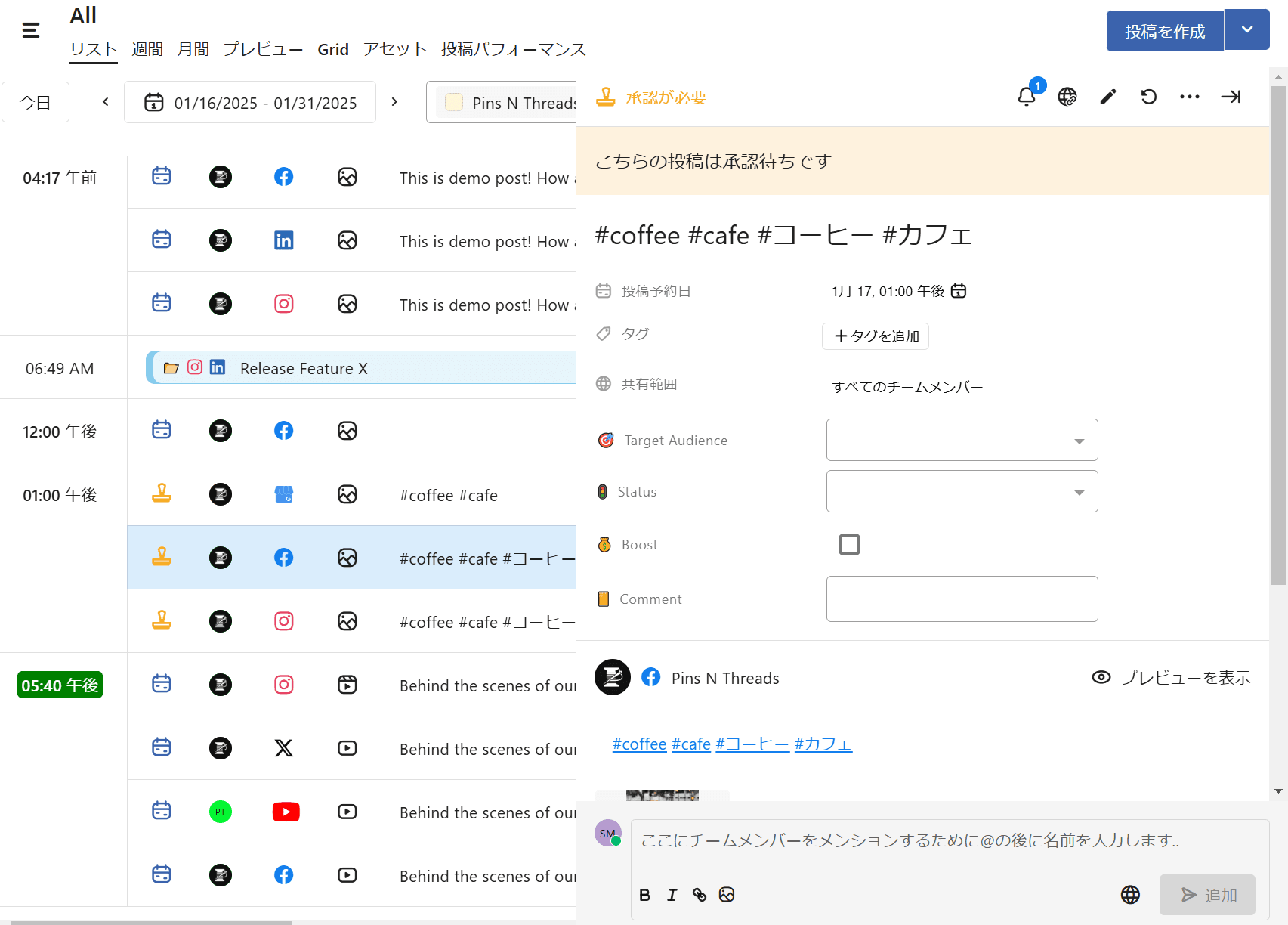Screen dimensions: 1288x925
Task: Click the history revert icon
Action: coord(1149,97)
